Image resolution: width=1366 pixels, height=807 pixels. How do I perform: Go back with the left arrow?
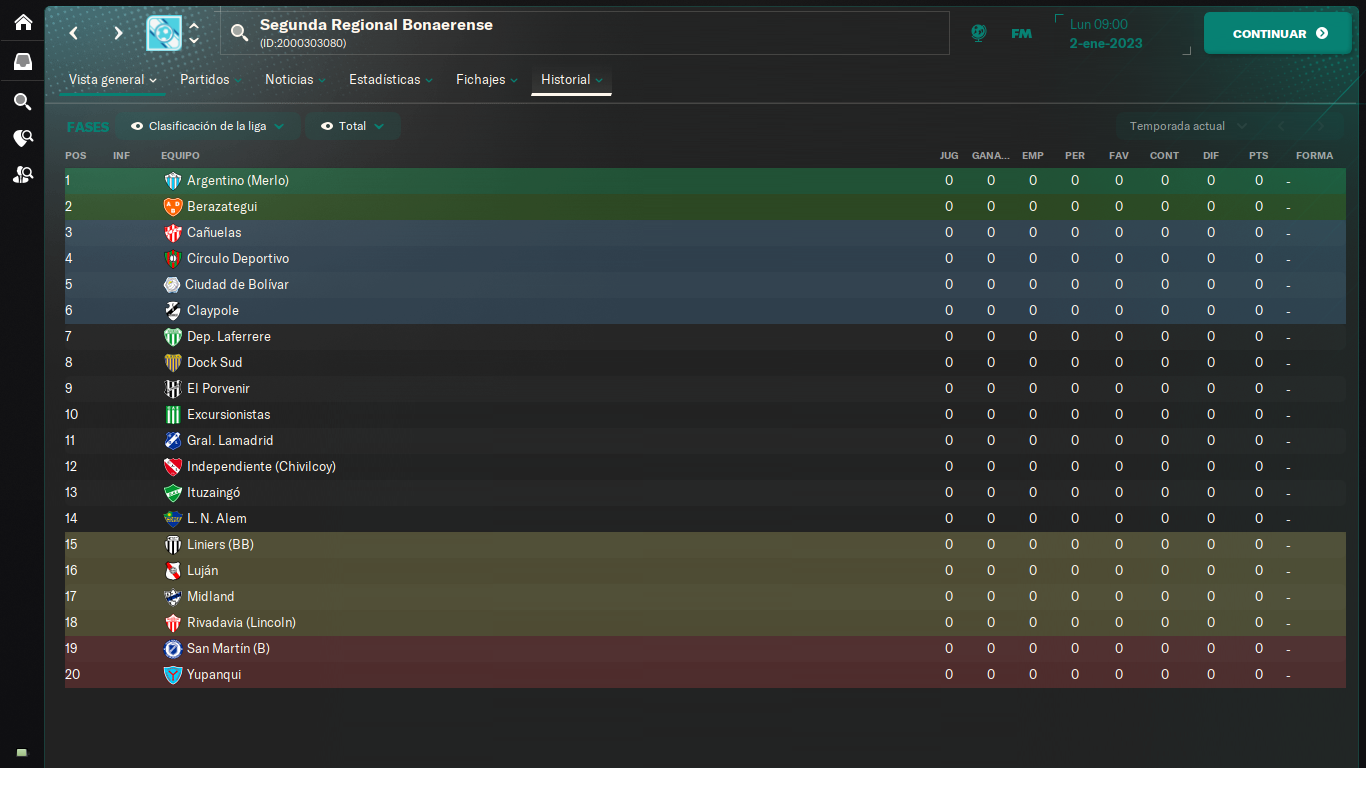point(73,33)
